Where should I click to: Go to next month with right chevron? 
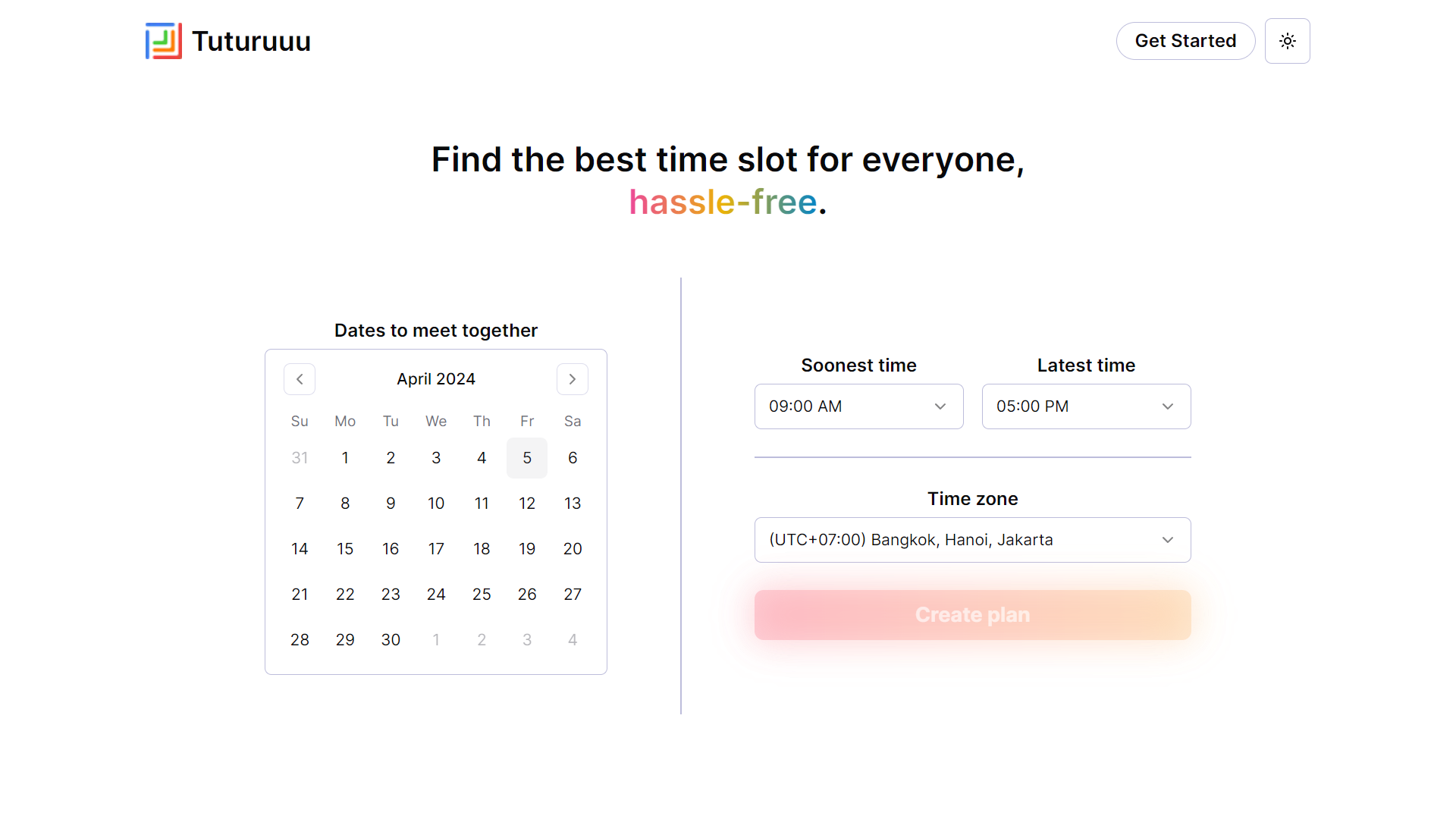[x=573, y=379]
